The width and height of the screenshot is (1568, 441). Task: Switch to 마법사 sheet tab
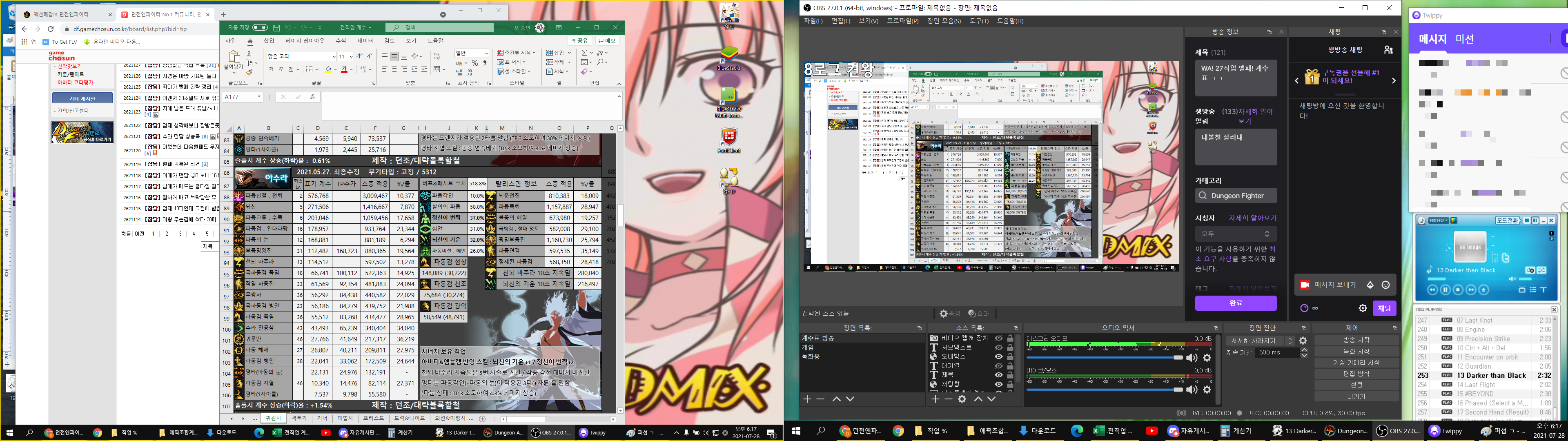(345, 419)
